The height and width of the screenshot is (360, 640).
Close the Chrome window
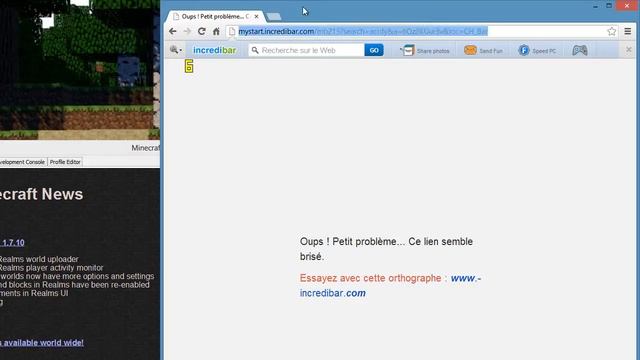point(627,6)
